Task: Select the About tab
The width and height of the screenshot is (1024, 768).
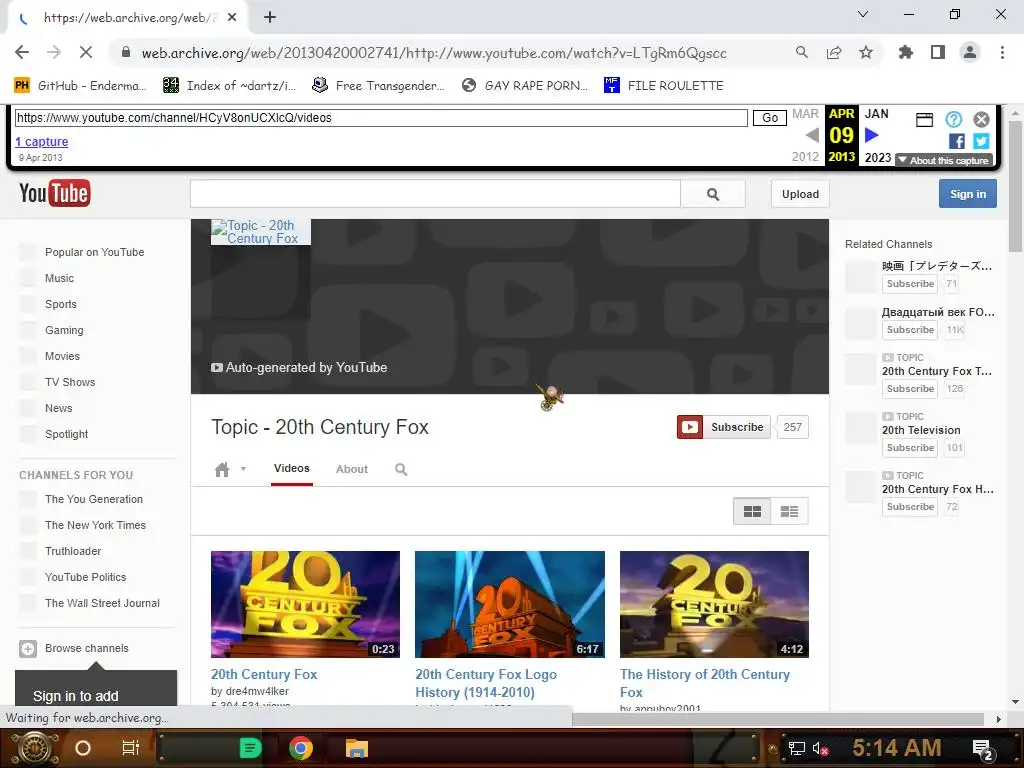Action: pos(352,469)
